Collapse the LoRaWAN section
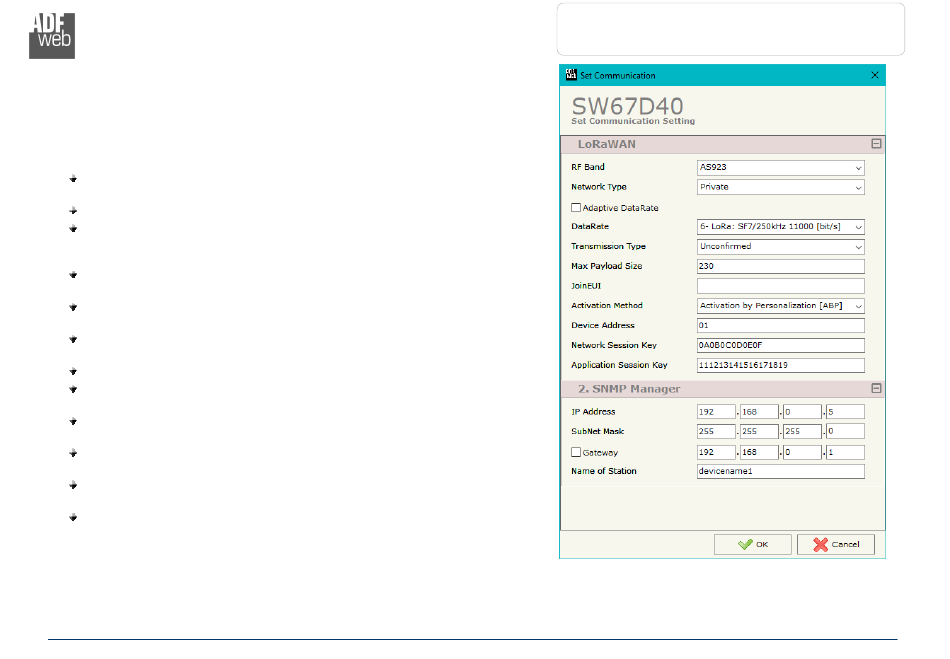Screen dimensions: 950x659 pos(876,144)
